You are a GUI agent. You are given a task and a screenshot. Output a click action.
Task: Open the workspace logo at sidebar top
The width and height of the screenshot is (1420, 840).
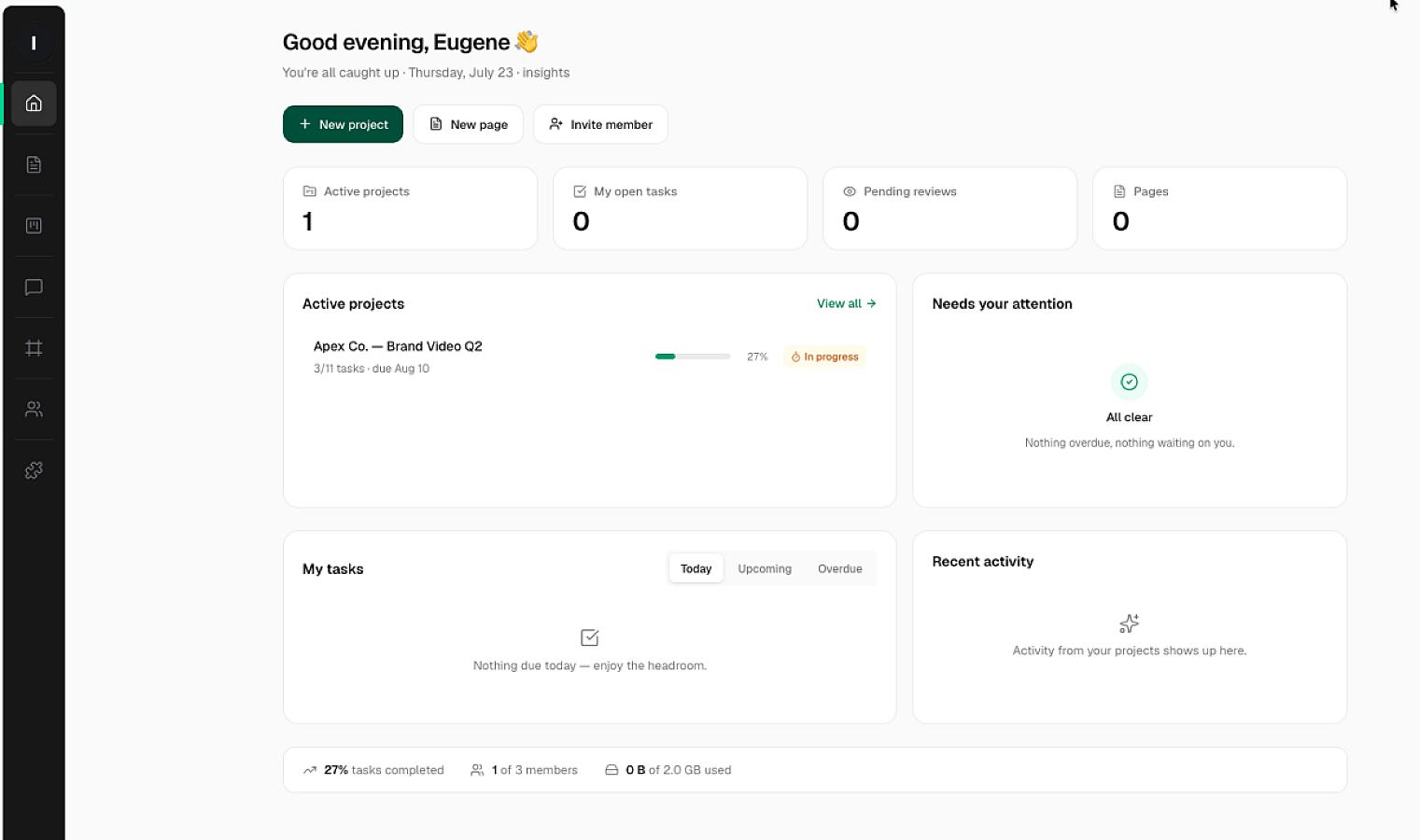34,43
